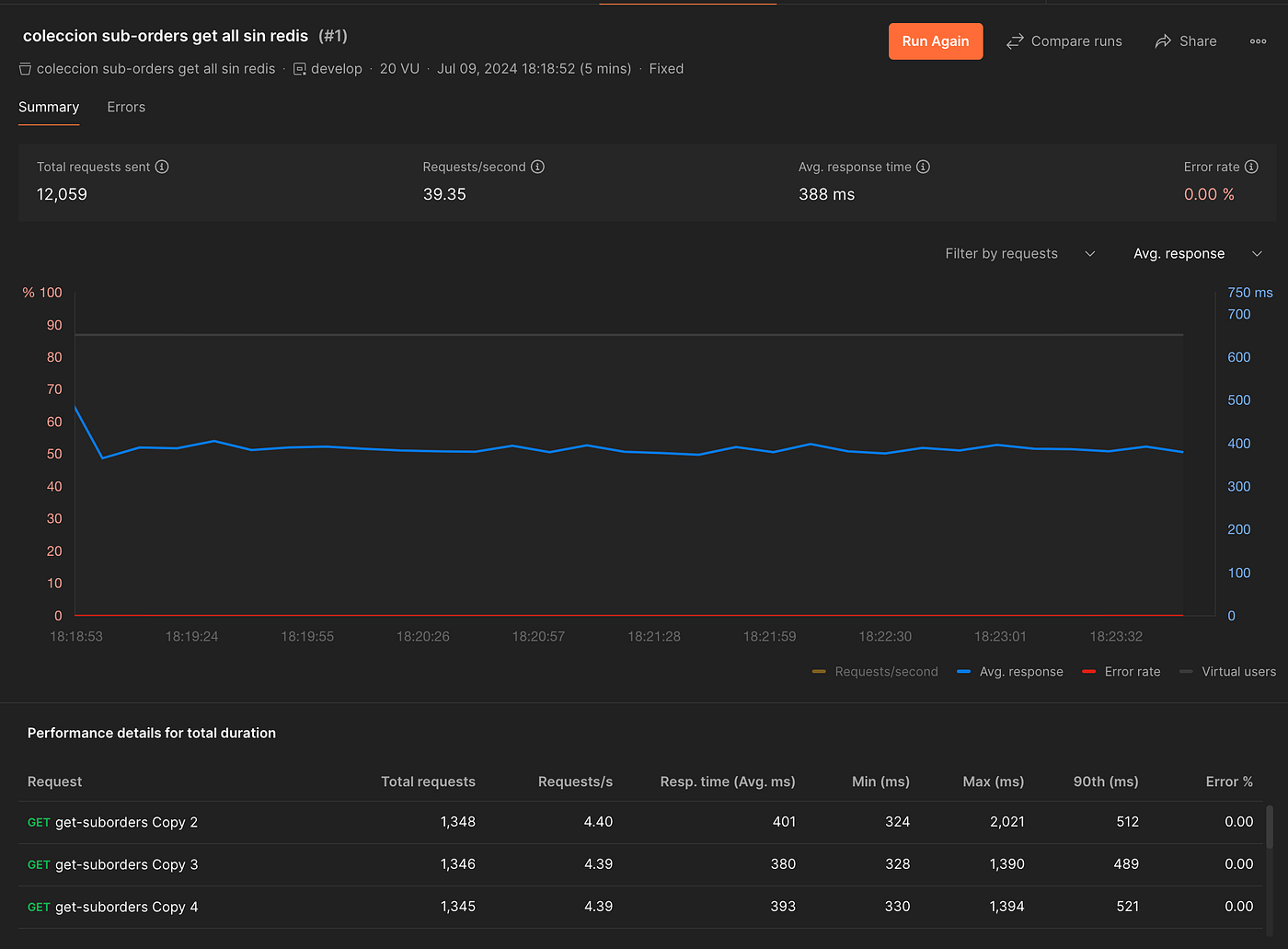Click the Request column header
The width and height of the screenshot is (1288, 949).
(54, 781)
